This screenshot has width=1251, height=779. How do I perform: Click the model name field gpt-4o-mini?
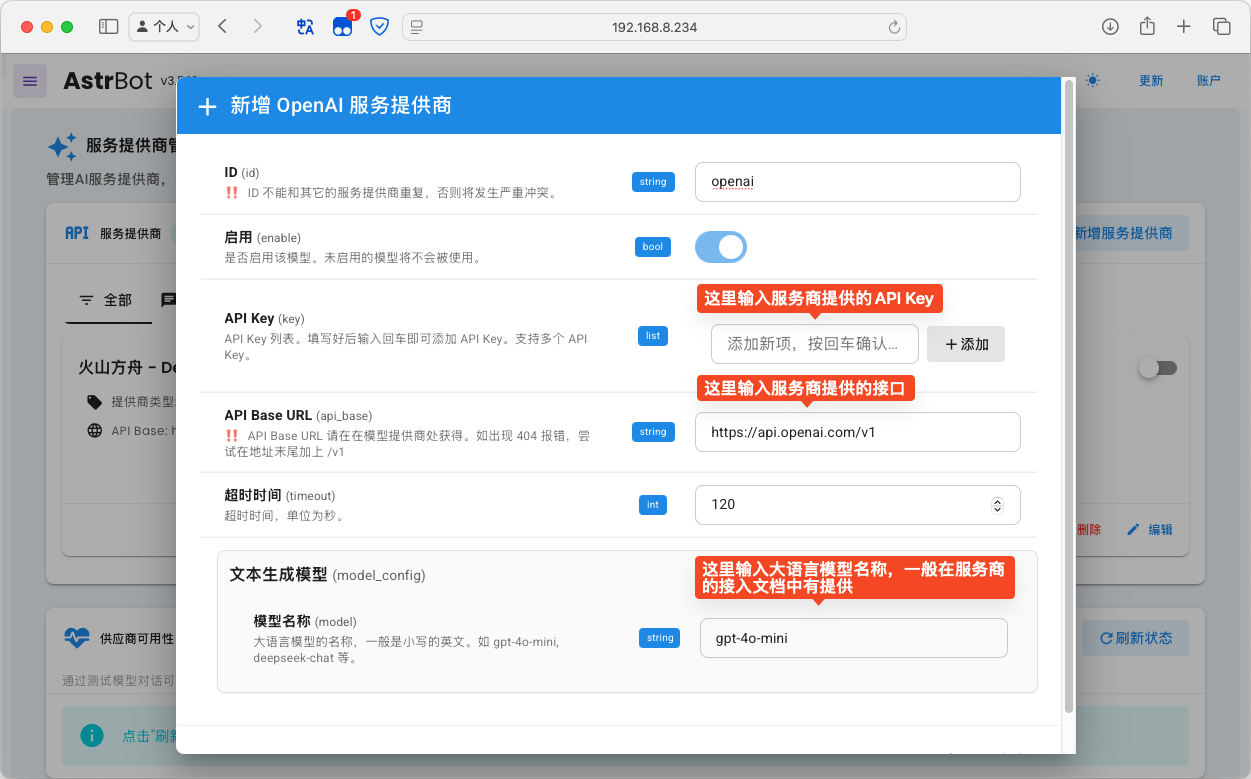853,638
